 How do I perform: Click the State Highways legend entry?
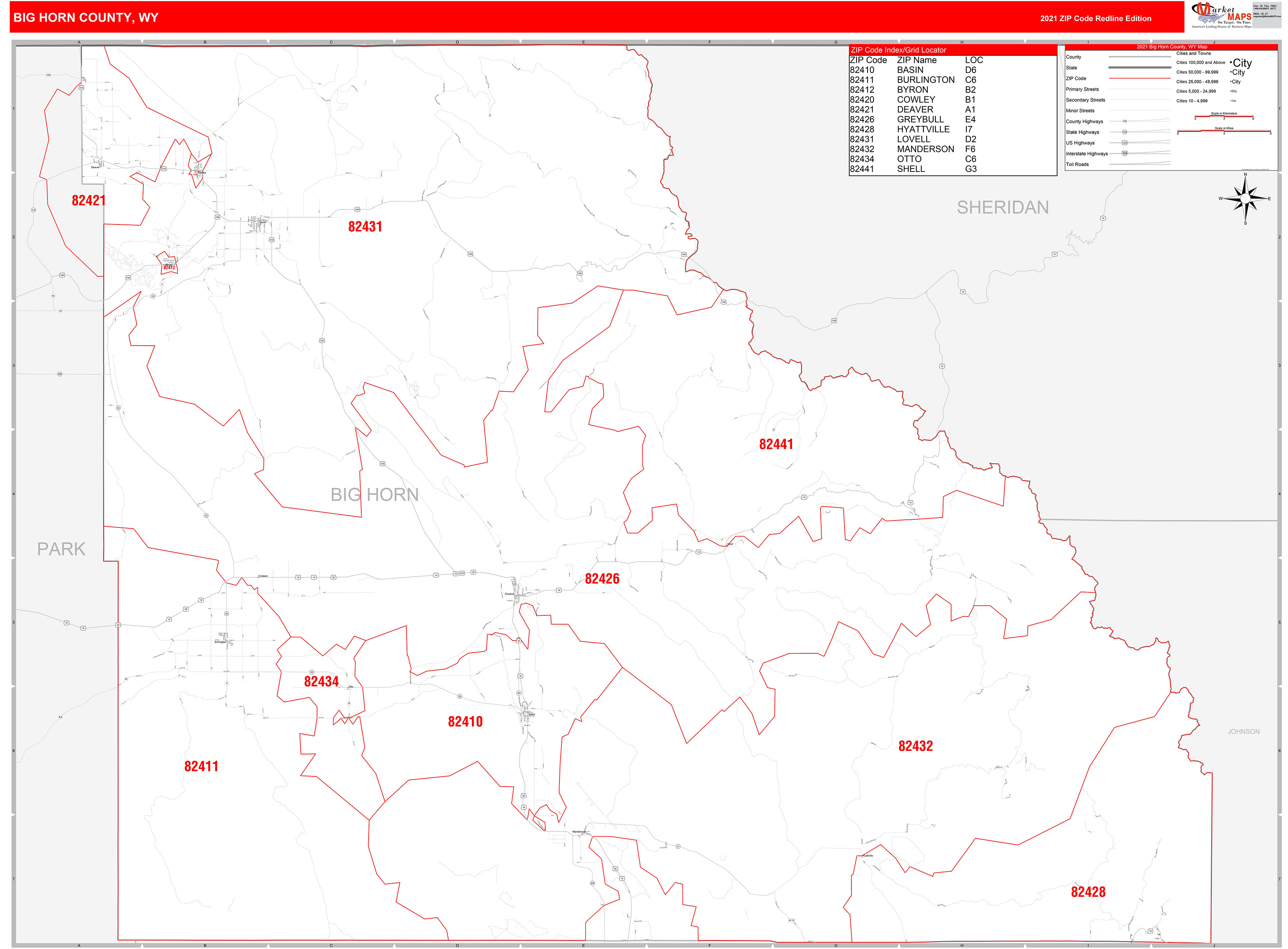(x=1082, y=132)
